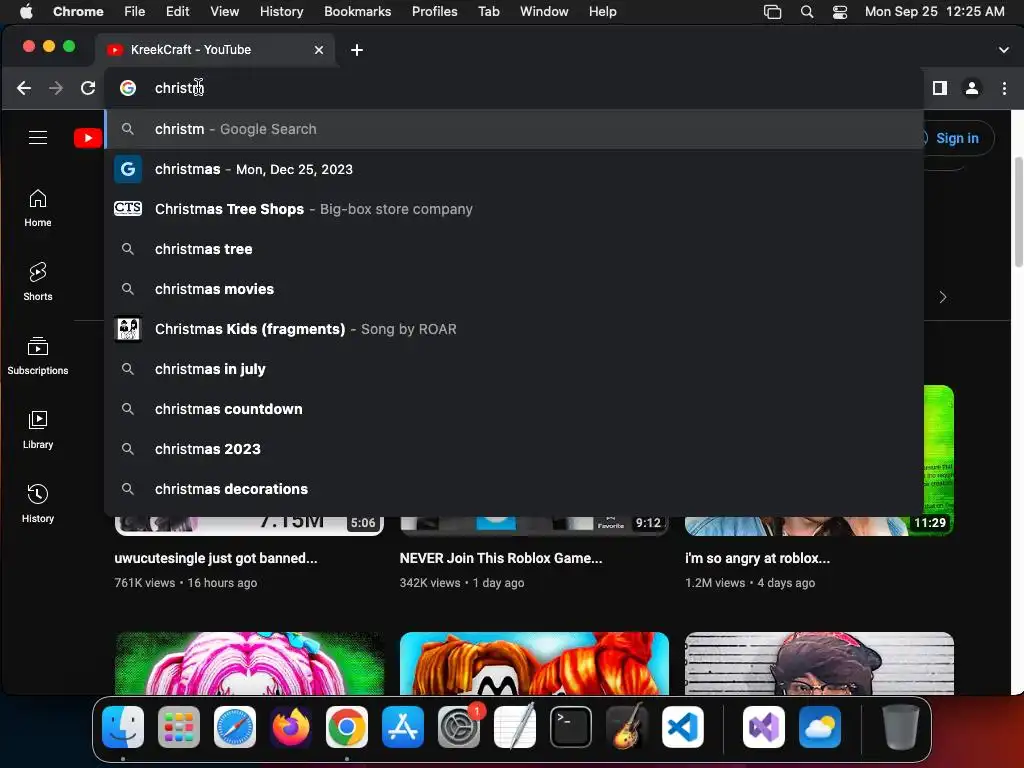Select 'christmas 2023' suggestion
Screen dimensions: 1024x768
(514, 449)
